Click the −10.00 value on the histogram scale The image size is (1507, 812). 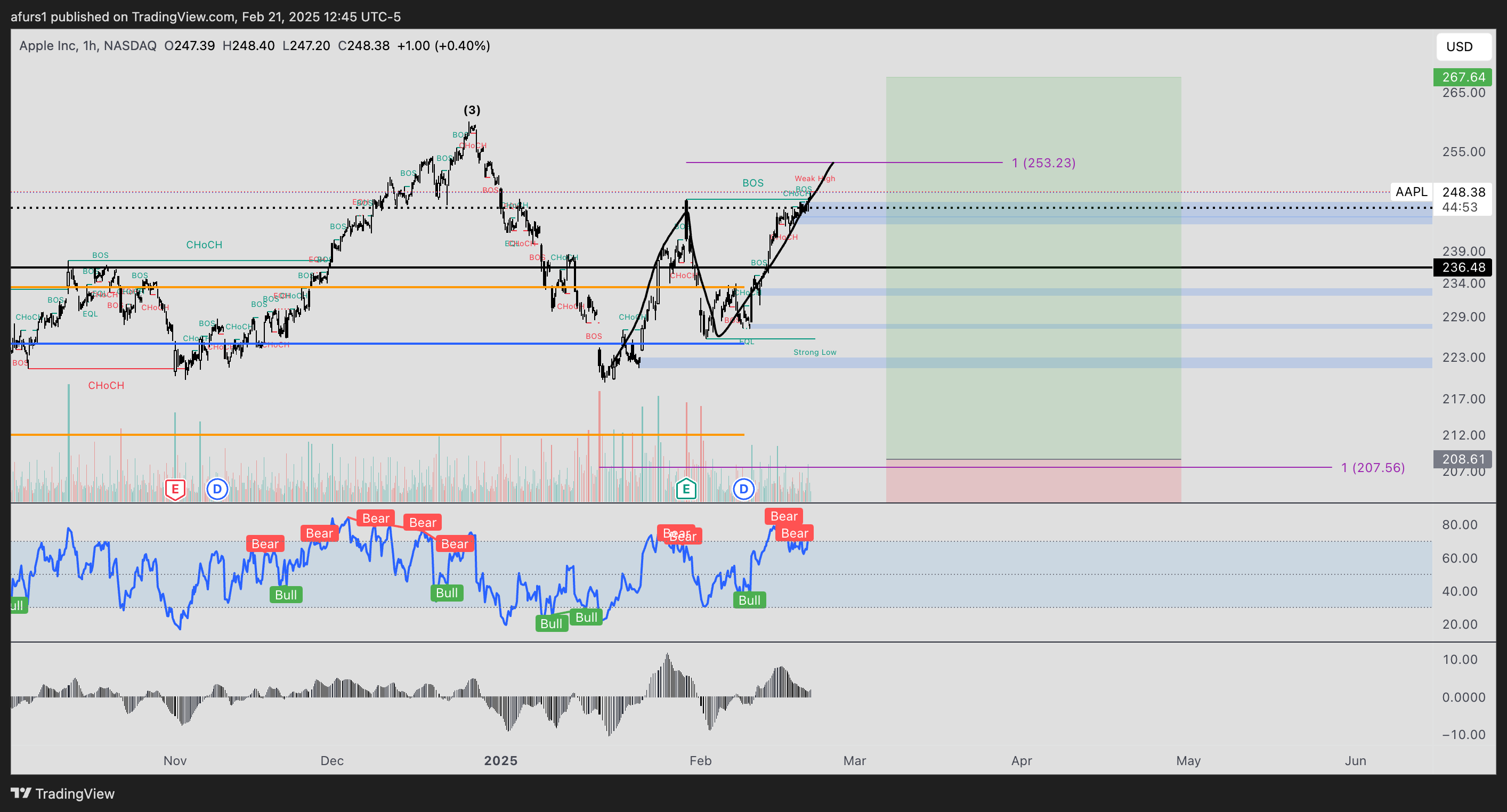(x=1464, y=735)
